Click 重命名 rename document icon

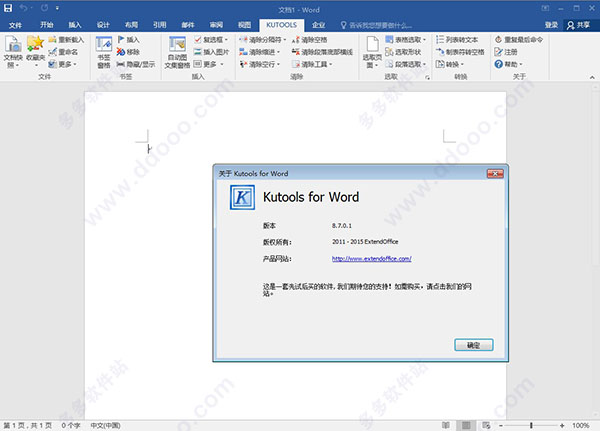64,52
